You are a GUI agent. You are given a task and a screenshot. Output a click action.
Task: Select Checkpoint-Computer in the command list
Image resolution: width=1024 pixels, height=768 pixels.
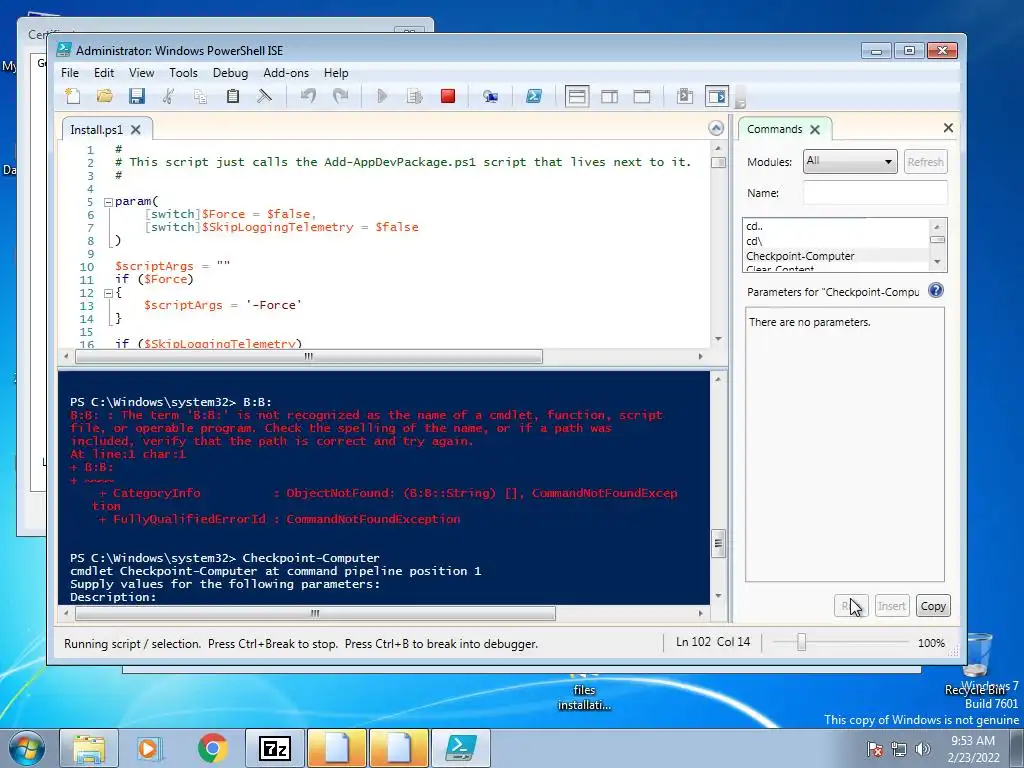click(x=836, y=256)
